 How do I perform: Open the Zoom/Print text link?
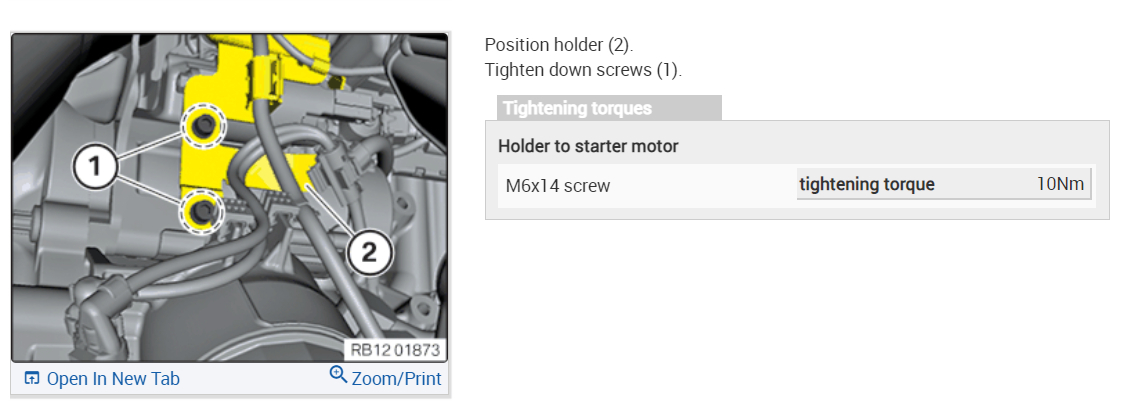pos(395,378)
